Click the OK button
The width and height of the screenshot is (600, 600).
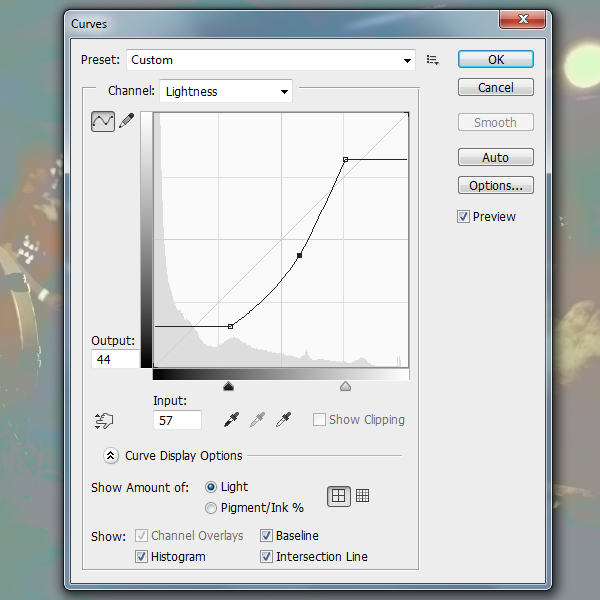[x=496, y=59]
